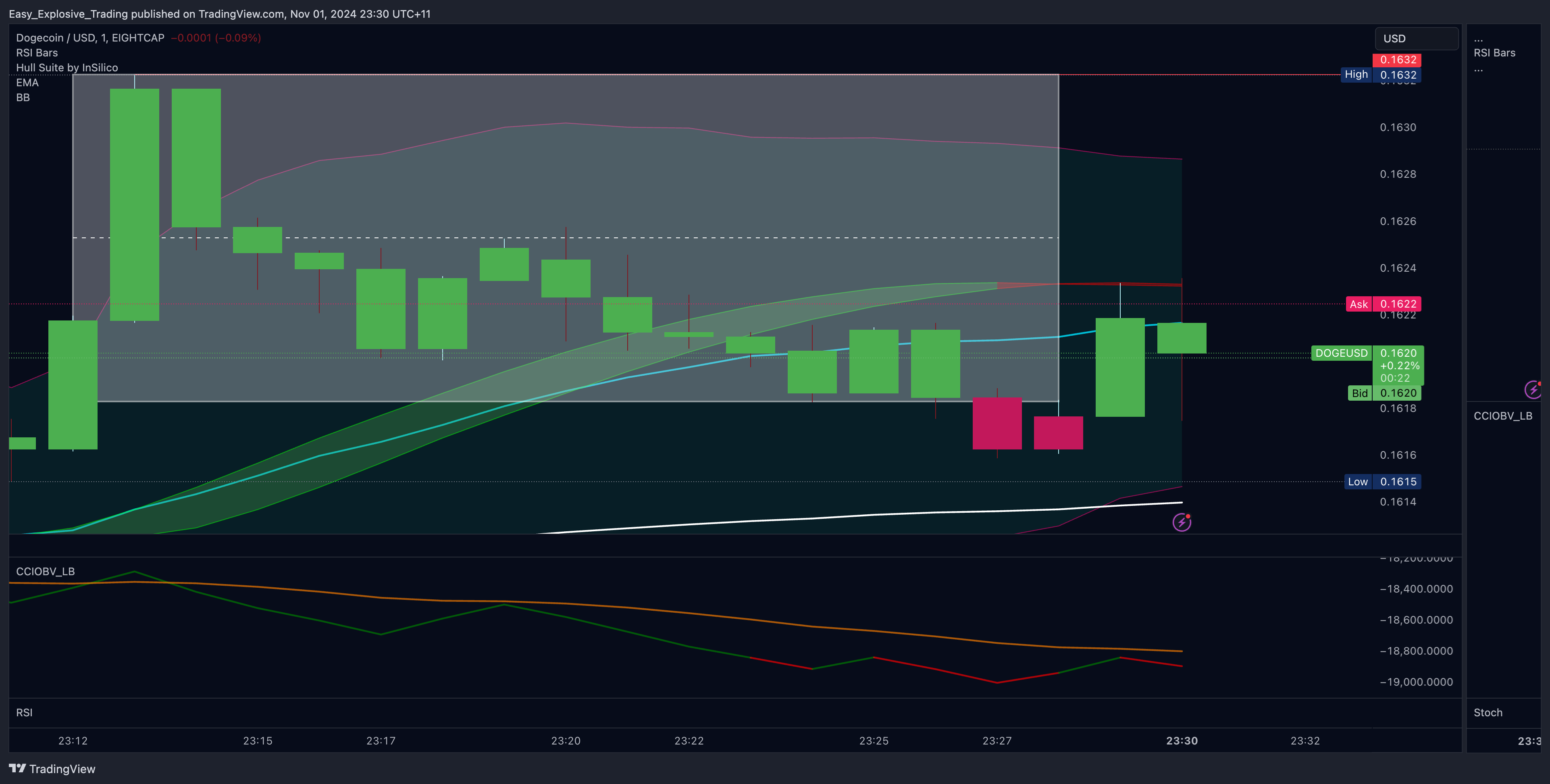Click the -19,000.0000 indicator axis value
Image resolution: width=1550 pixels, height=784 pixels.
click(1416, 682)
